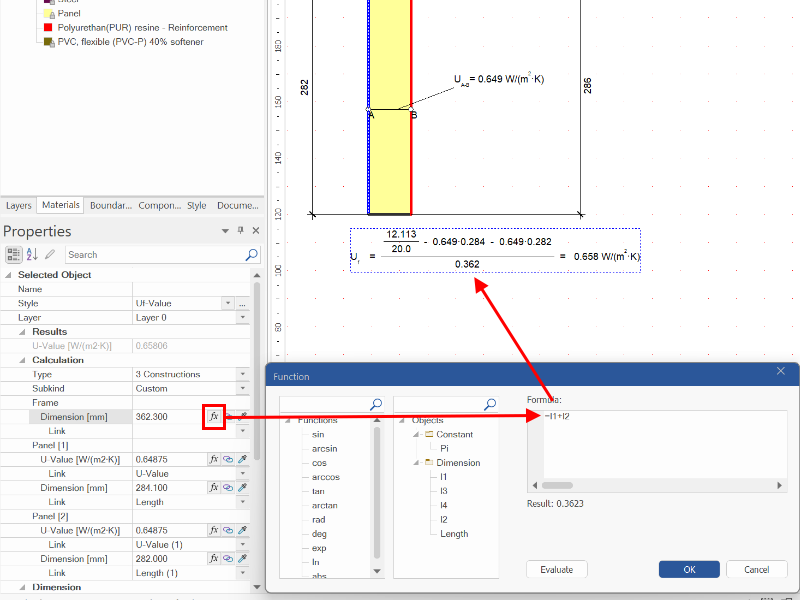The width and height of the screenshot is (800, 600).
Task: Cancel the Function dialog
Action: 757,569
